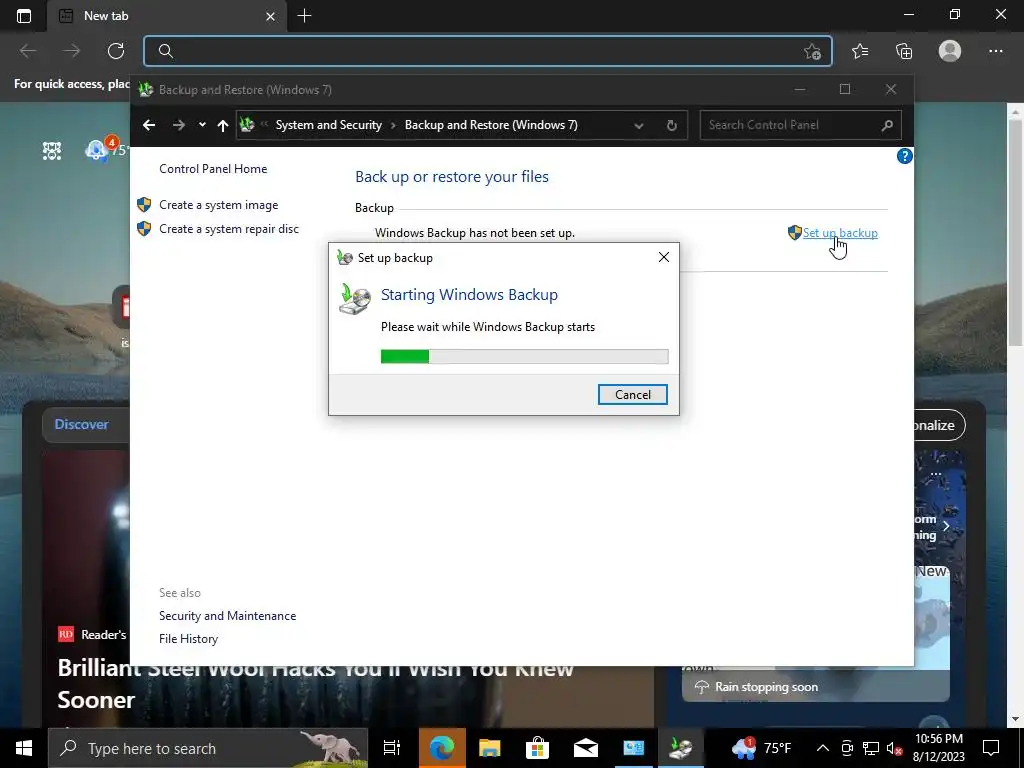Click the Control Panel help icon
The height and width of the screenshot is (768, 1024).
pyautogui.click(x=904, y=156)
